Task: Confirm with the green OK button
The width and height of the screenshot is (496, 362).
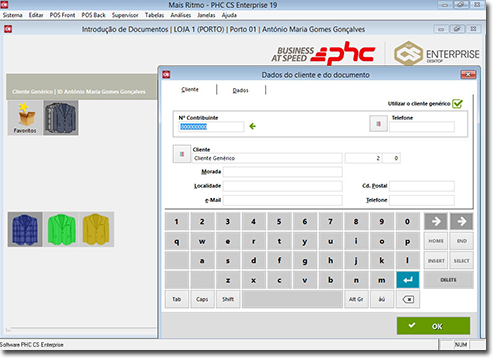Action: click(433, 326)
